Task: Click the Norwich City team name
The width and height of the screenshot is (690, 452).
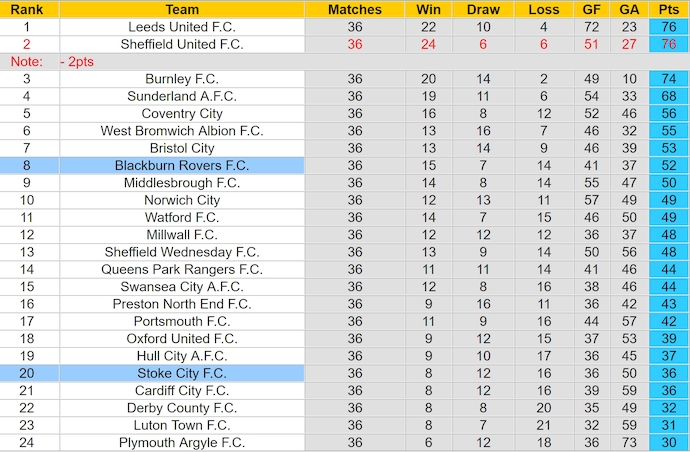Action: (182, 200)
